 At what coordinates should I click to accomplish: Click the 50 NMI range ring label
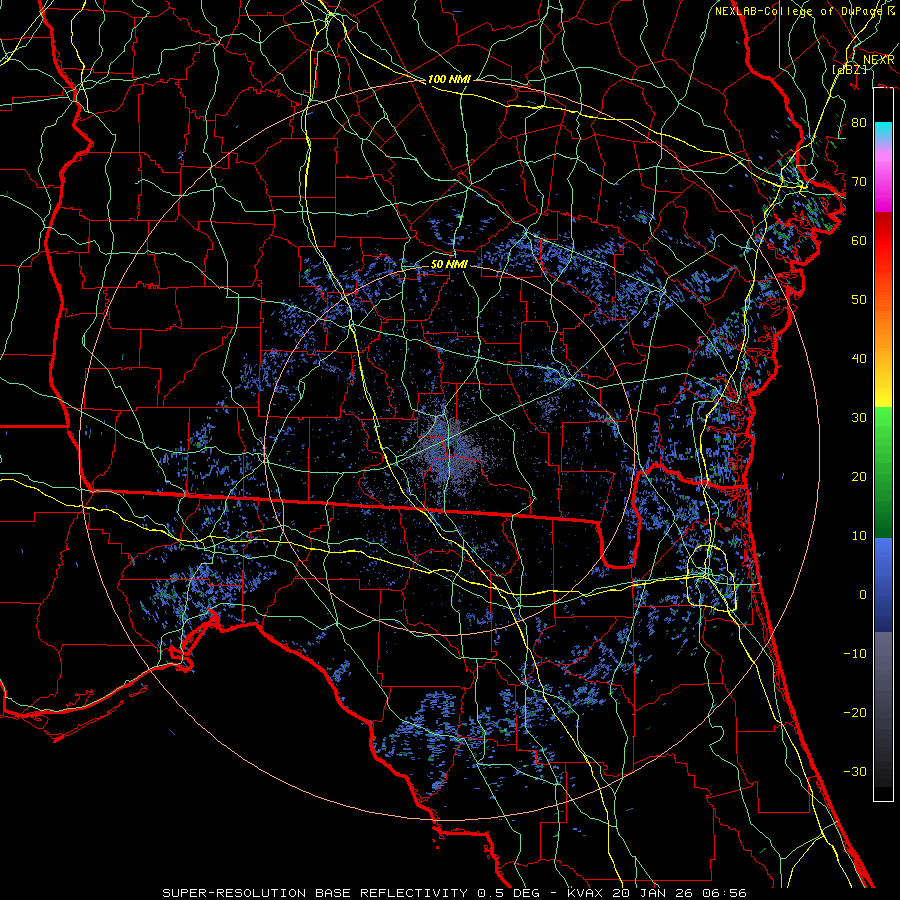[449, 265]
